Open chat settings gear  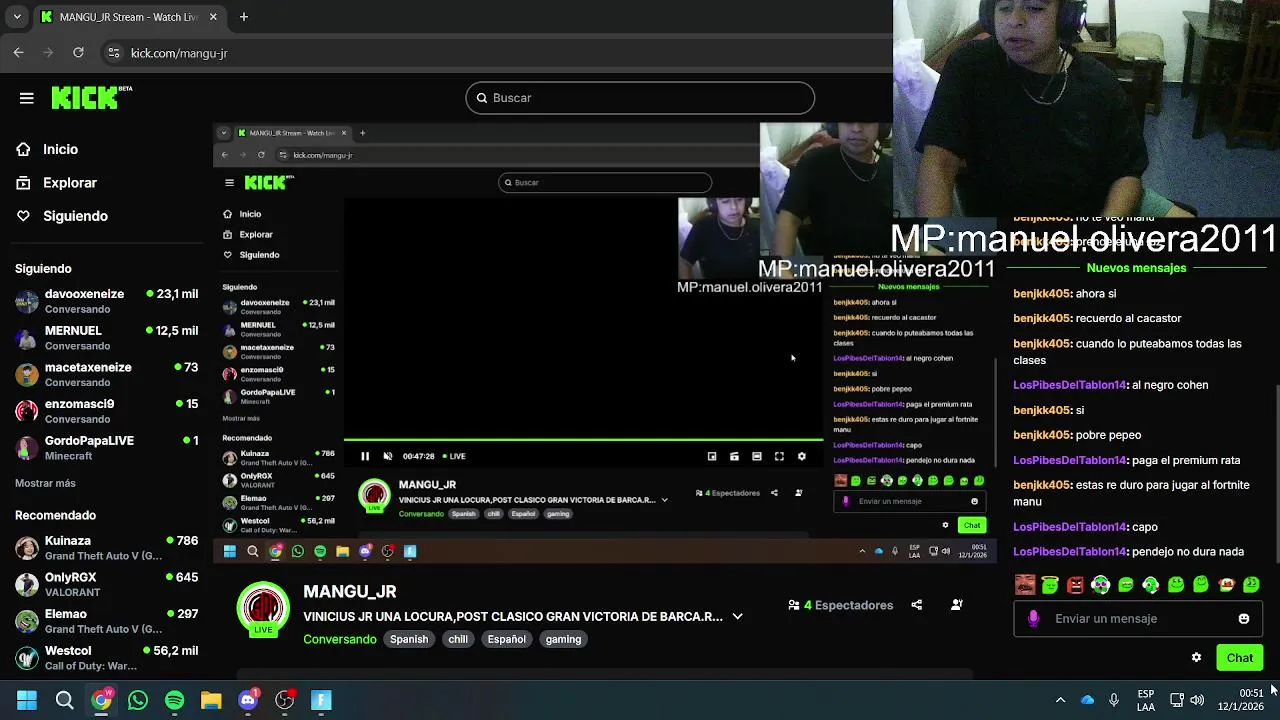point(1196,658)
